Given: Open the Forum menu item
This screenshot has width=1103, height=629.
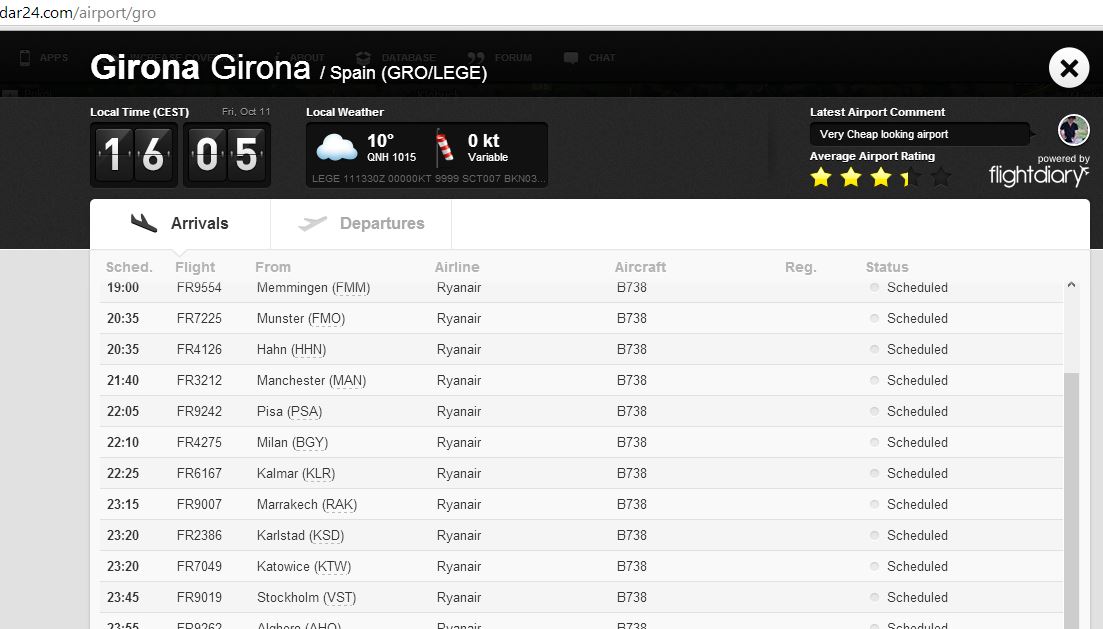Looking at the screenshot, I should coord(500,58).
